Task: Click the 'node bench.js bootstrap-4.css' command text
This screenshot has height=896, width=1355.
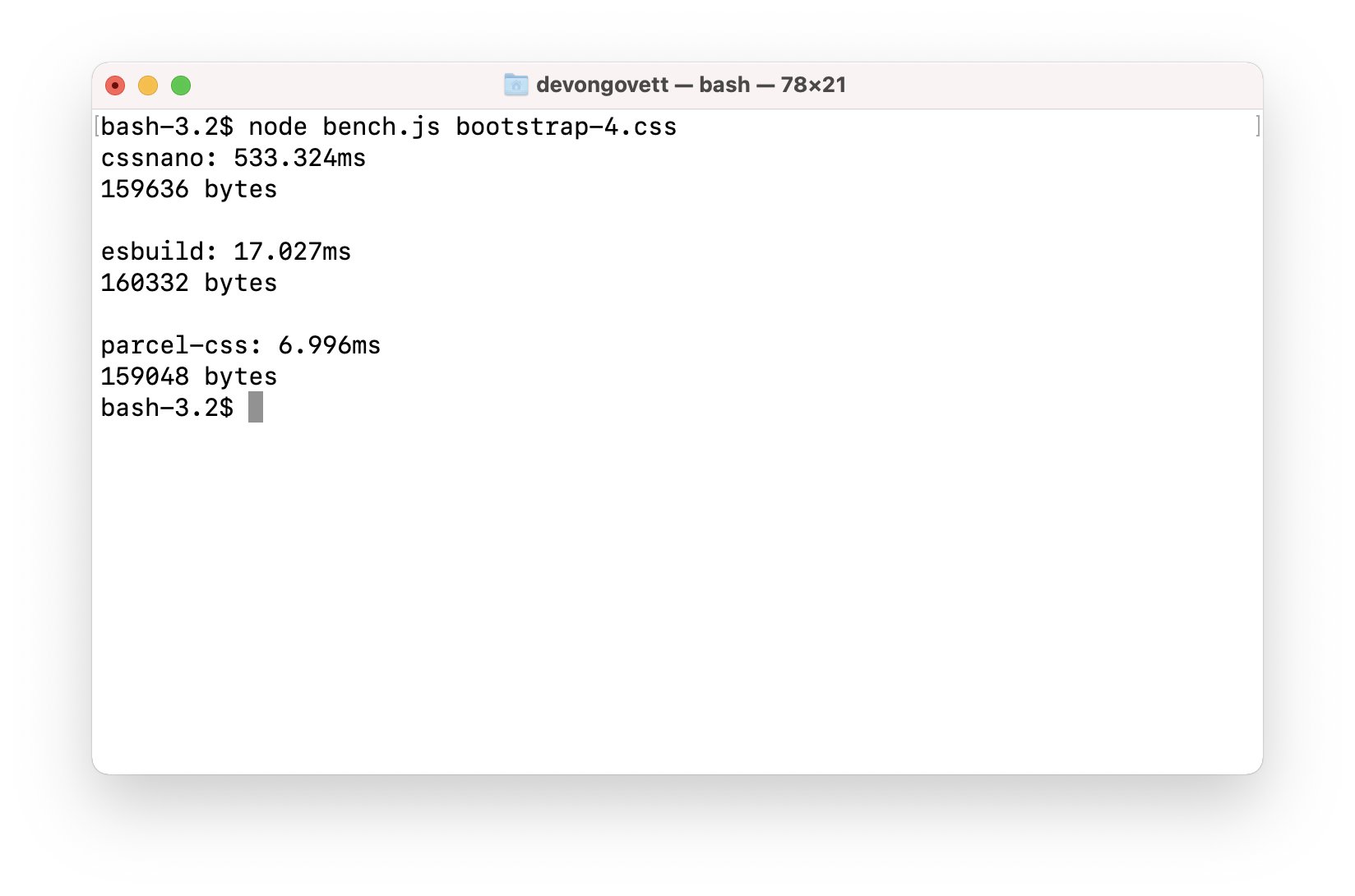Action: [x=462, y=127]
